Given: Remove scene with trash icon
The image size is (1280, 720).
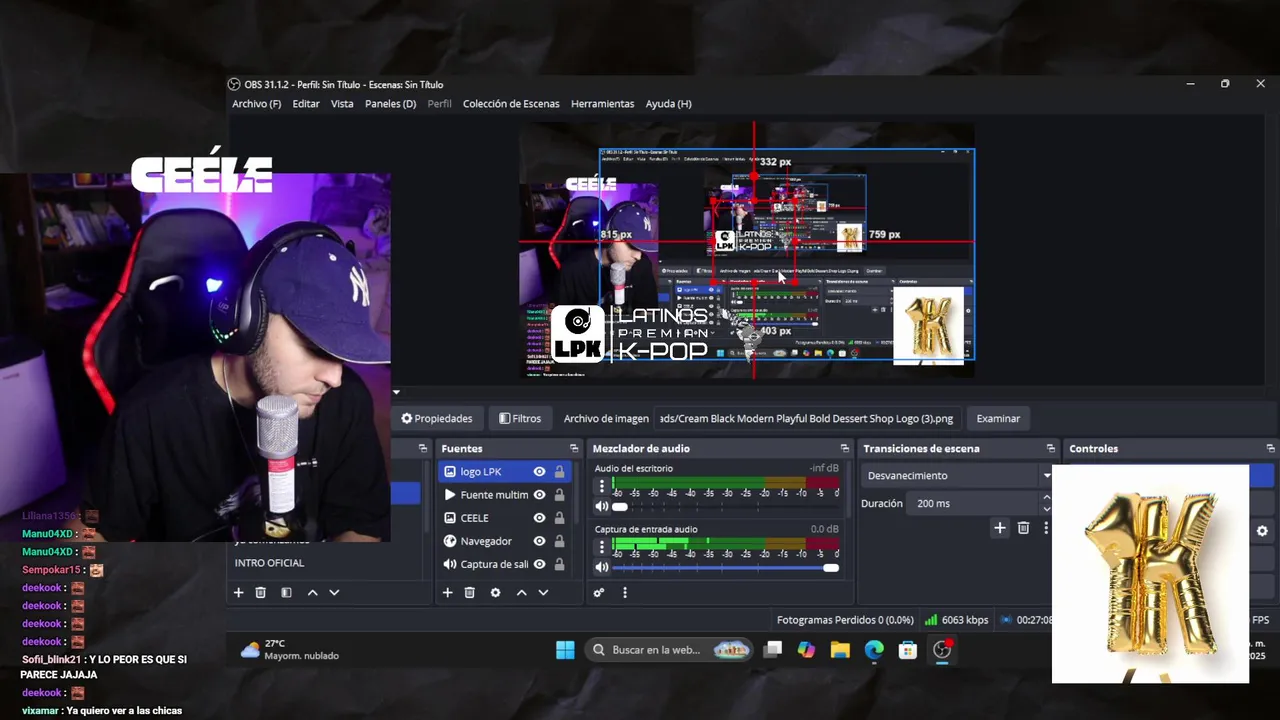Looking at the screenshot, I should [x=260, y=593].
